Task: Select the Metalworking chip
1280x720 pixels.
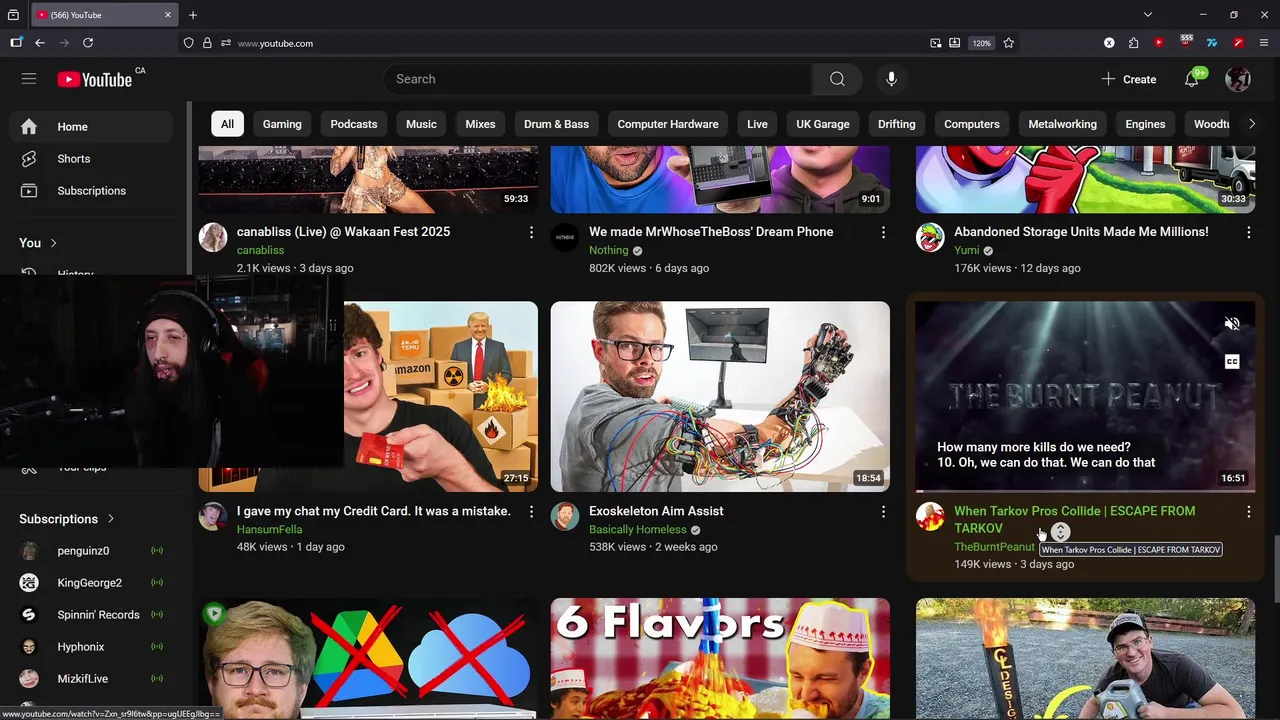Action: coord(1062,124)
